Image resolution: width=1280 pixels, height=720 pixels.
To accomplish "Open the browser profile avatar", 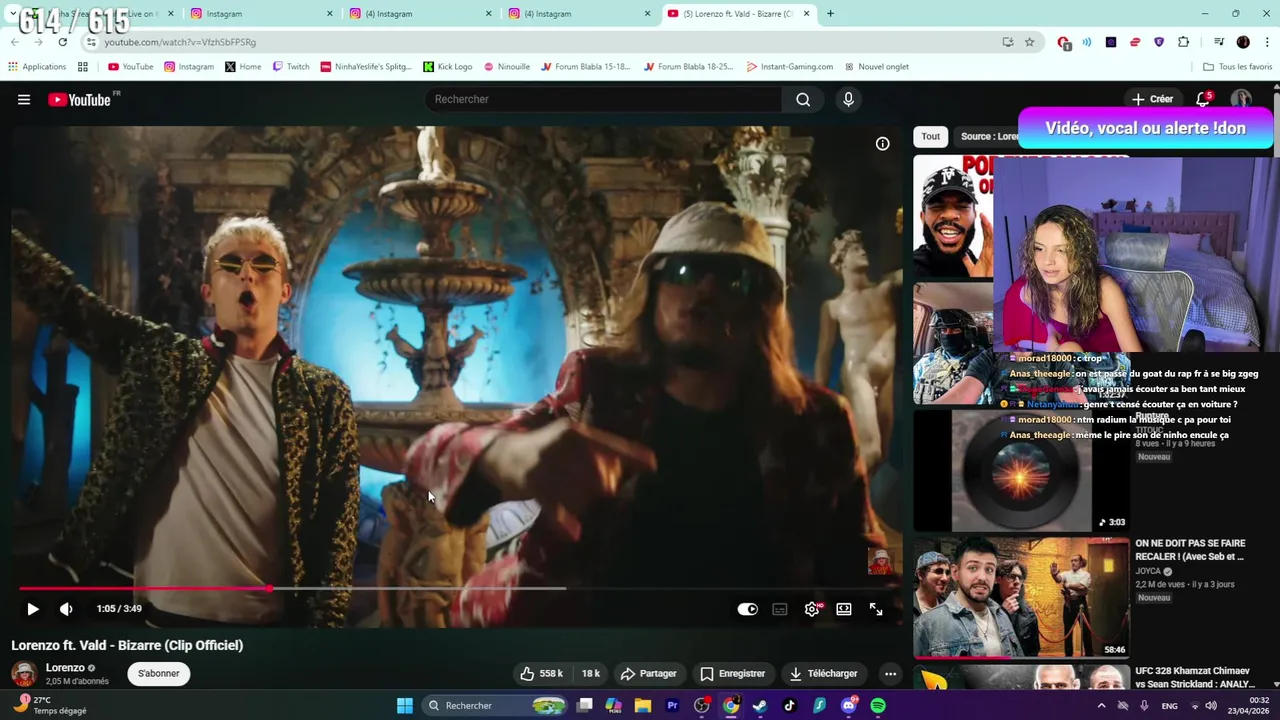I will click(x=1243, y=42).
